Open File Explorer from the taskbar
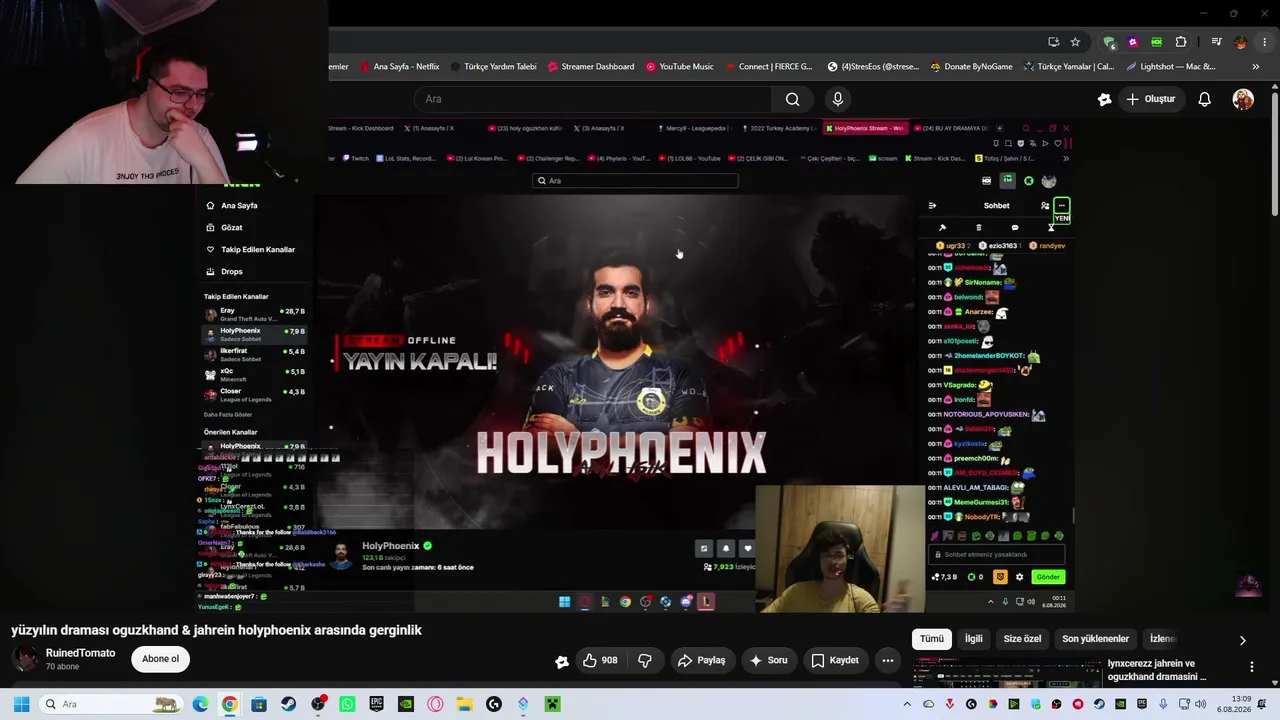 coord(464,704)
